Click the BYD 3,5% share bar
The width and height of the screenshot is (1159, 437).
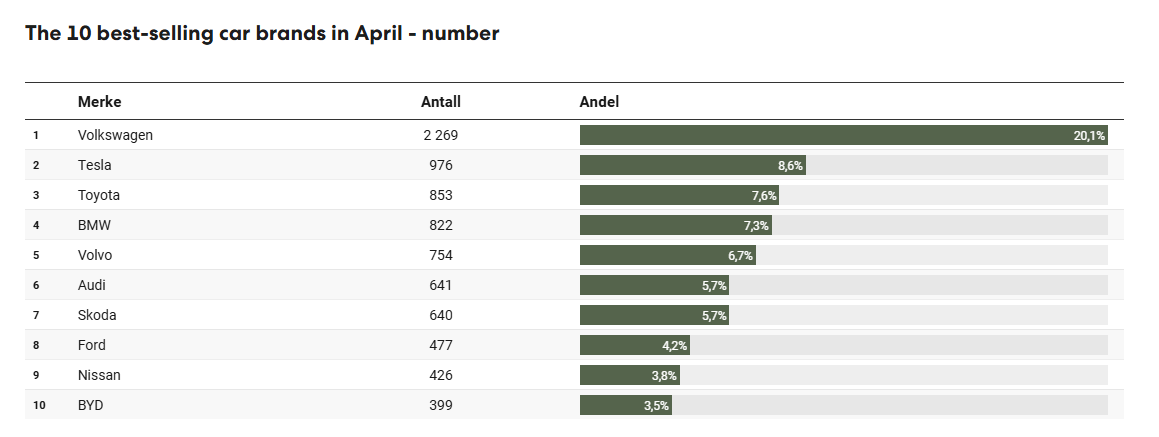pyautogui.click(x=625, y=405)
